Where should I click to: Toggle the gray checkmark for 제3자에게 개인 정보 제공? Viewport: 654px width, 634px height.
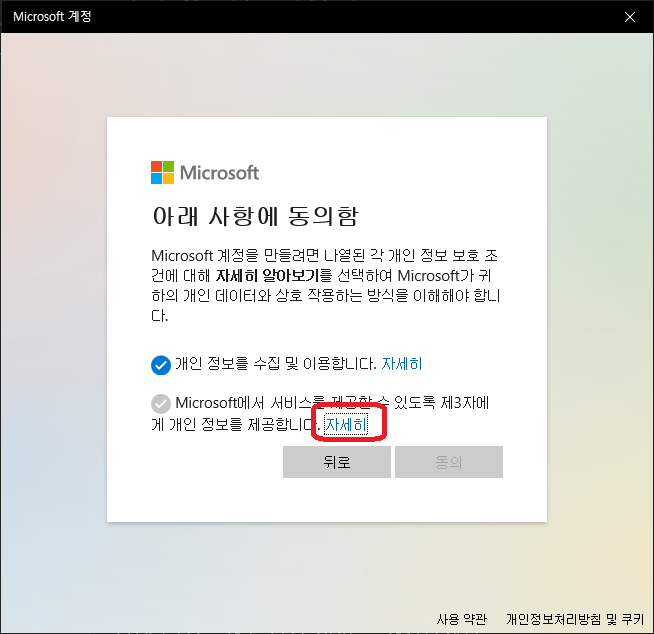tap(161, 403)
